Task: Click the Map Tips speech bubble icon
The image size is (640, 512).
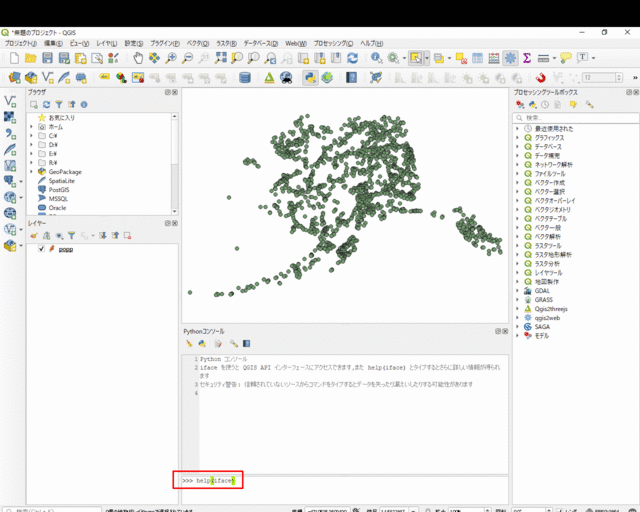Action: click(x=566, y=58)
